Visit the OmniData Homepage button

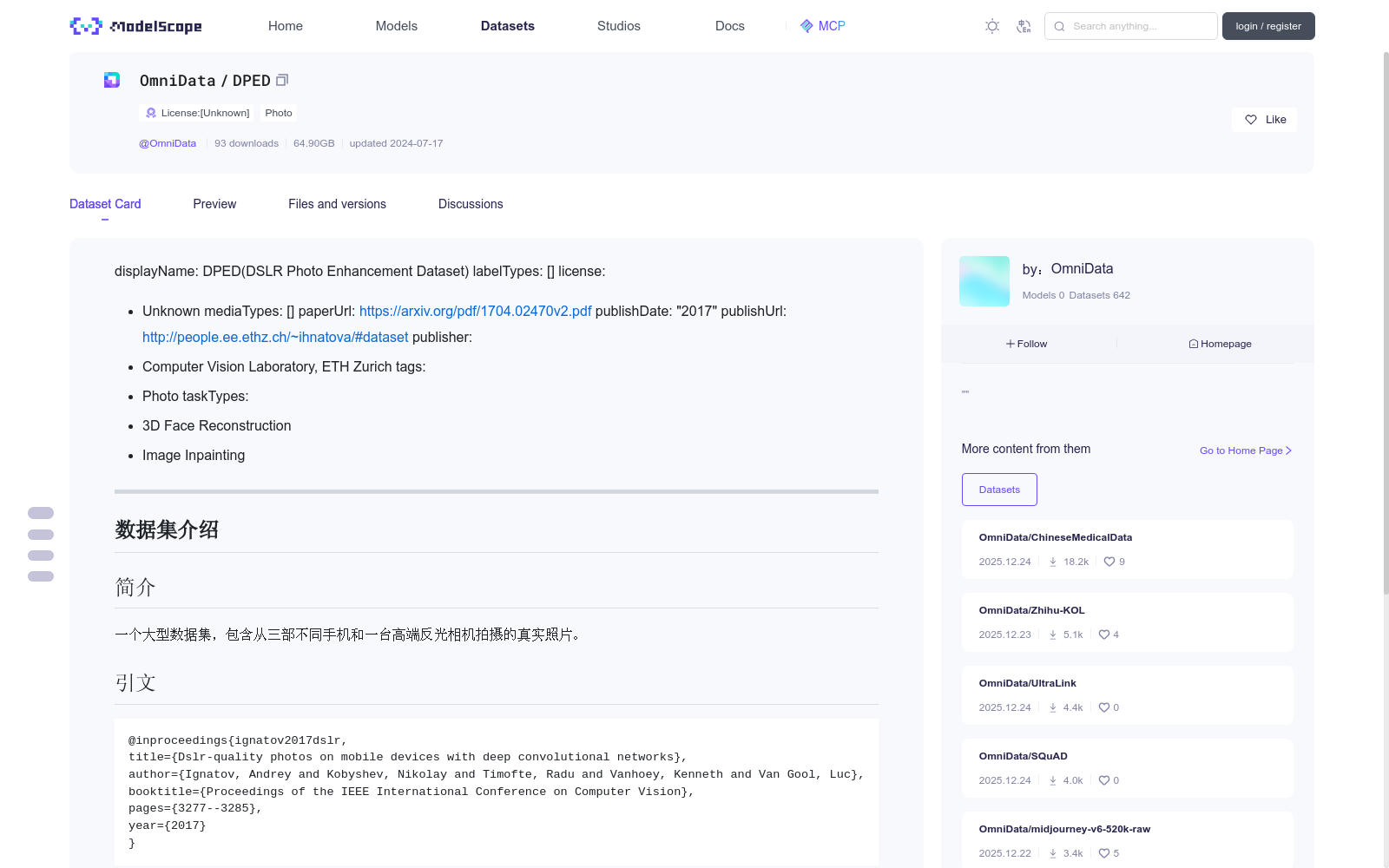pos(1221,344)
